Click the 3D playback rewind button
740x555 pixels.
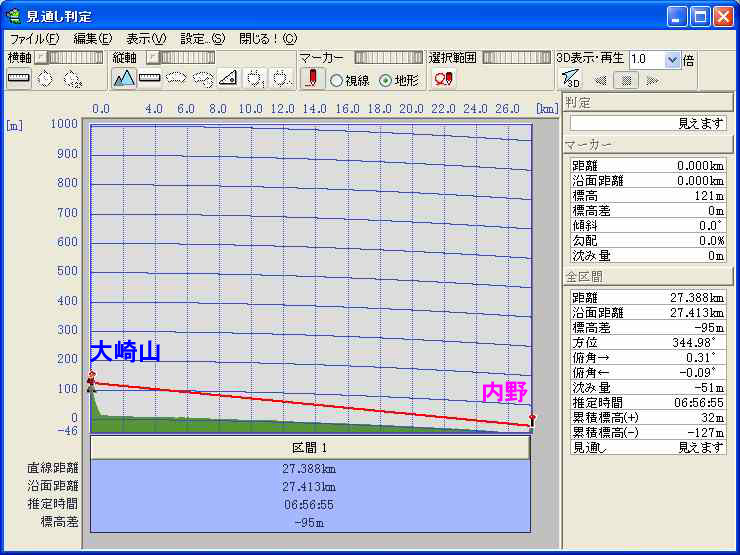click(x=600, y=80)
